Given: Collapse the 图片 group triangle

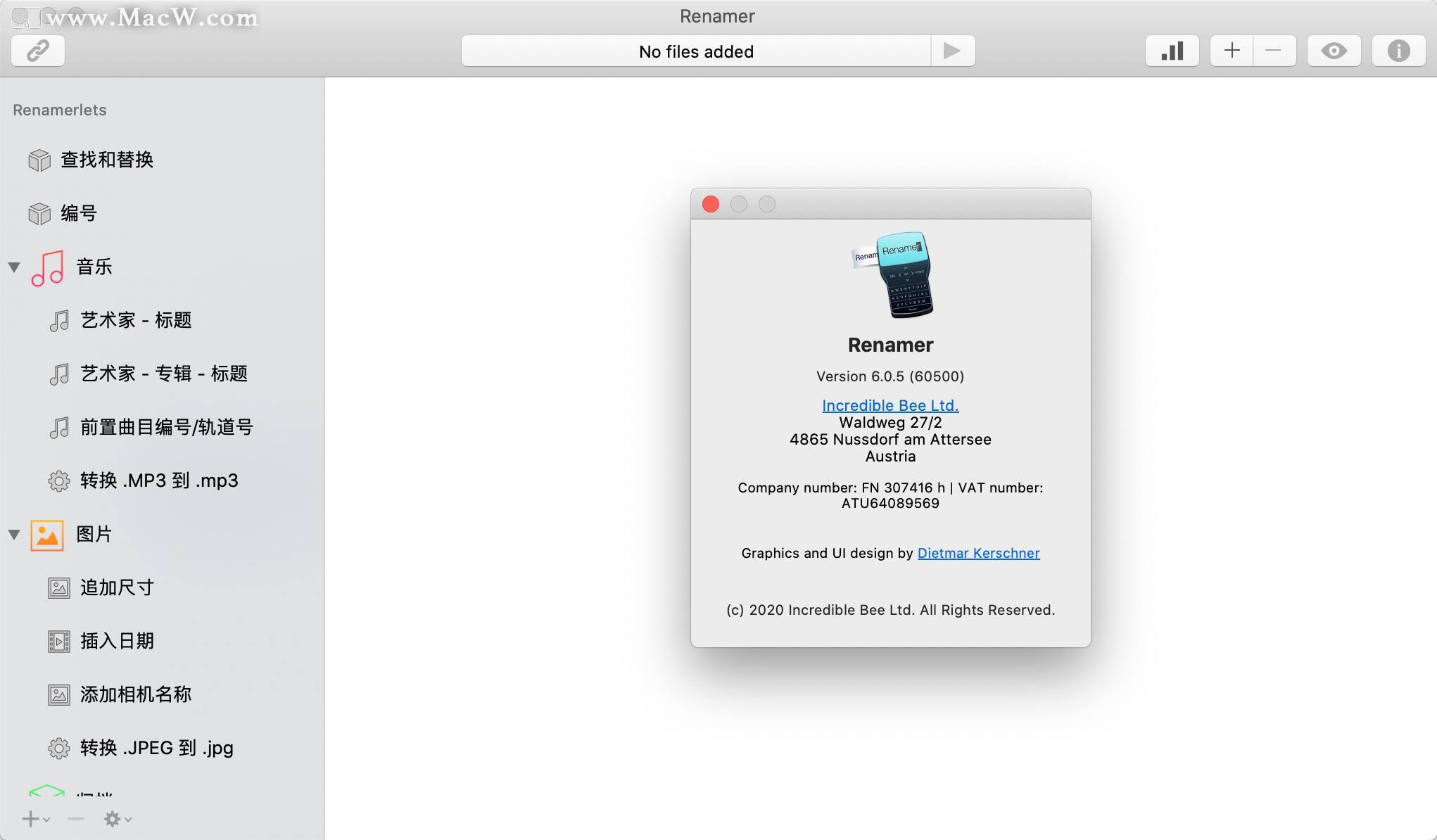Looking at the screenshot, I should [x=14, y=535].
